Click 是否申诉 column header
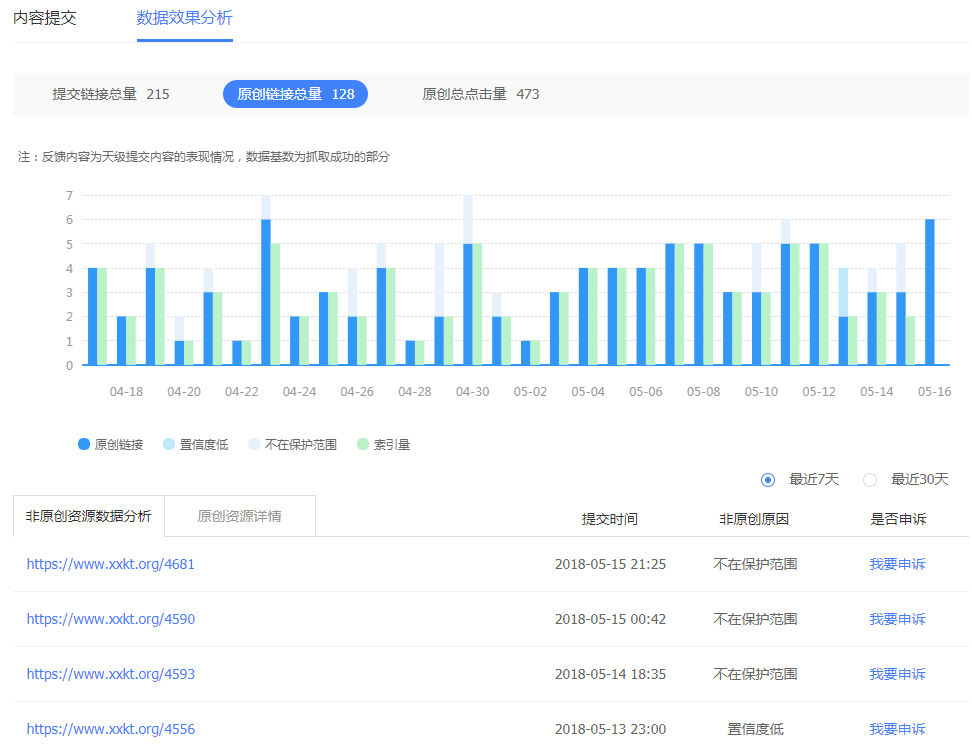The height and width of the screenshot is (753, 972). [x=898, y=519]
